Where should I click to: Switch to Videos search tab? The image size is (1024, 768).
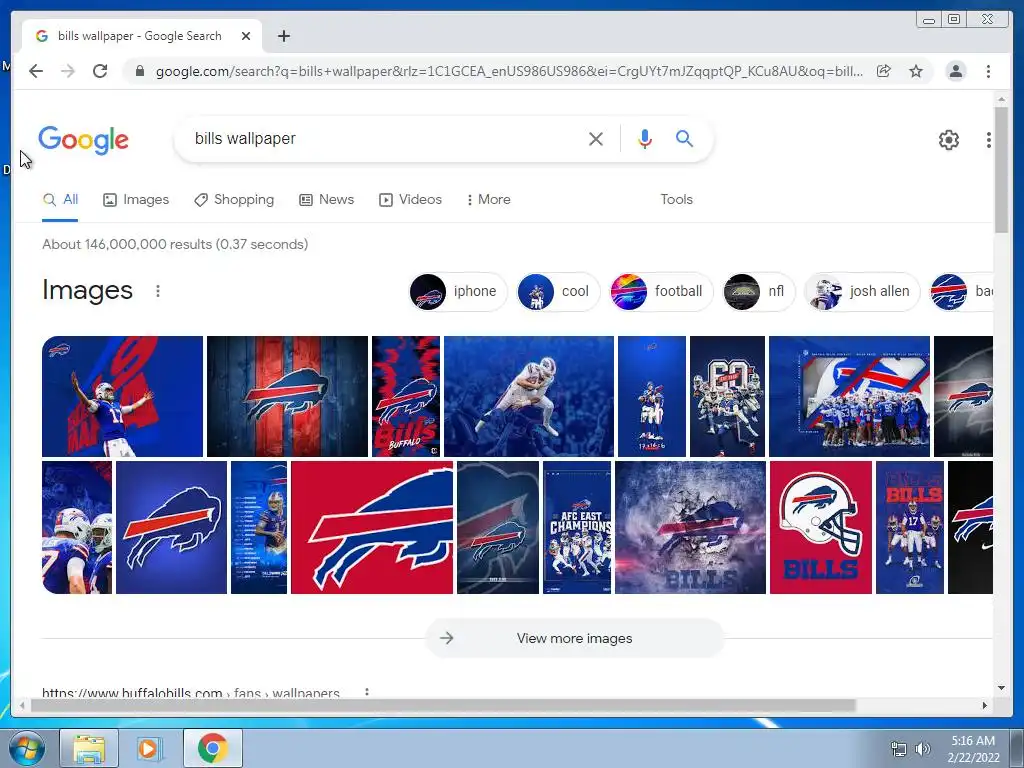pyautogui.click(x=410, y=199)
